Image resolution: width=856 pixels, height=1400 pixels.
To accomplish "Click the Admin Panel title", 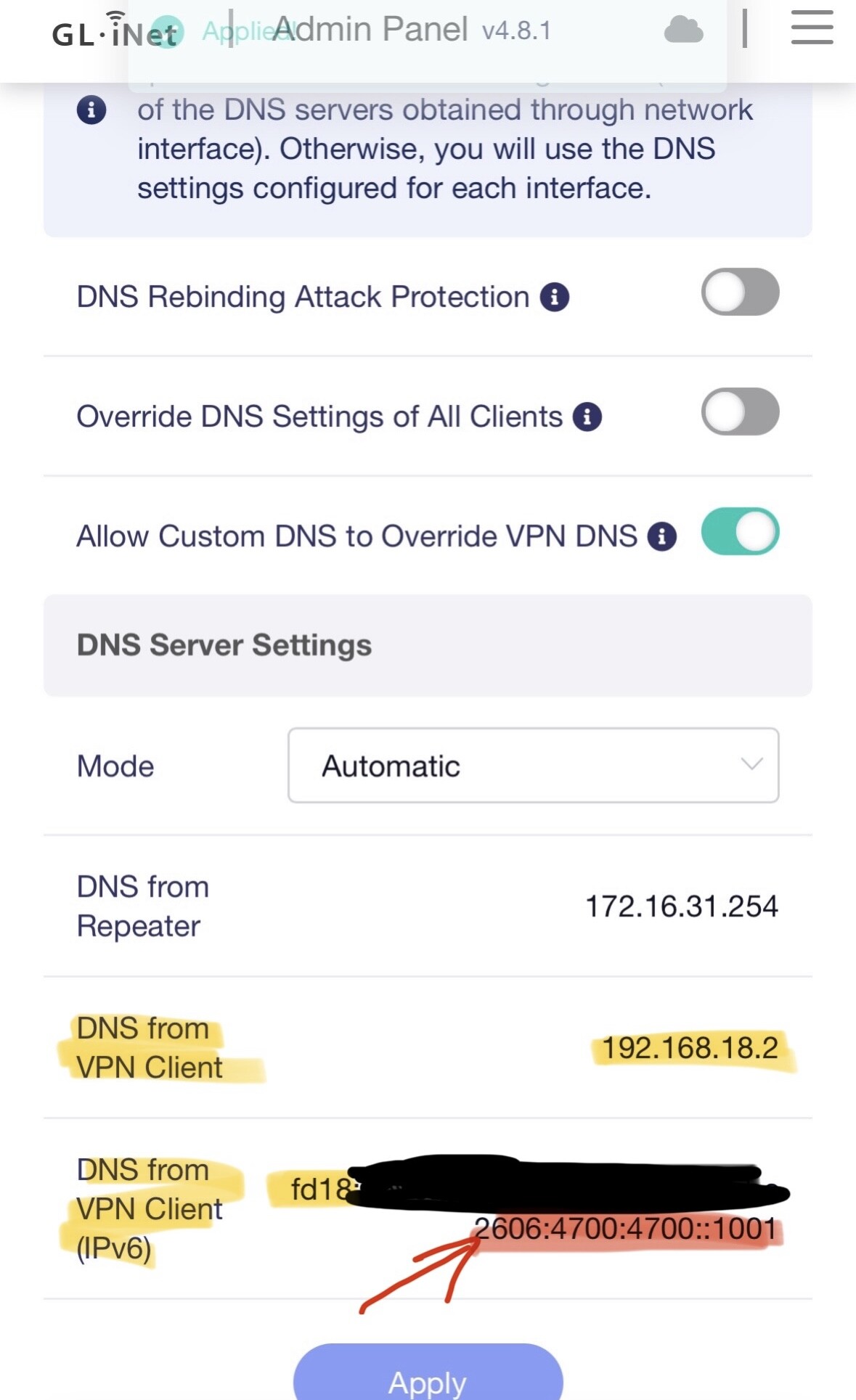I will tap(370, 30).
